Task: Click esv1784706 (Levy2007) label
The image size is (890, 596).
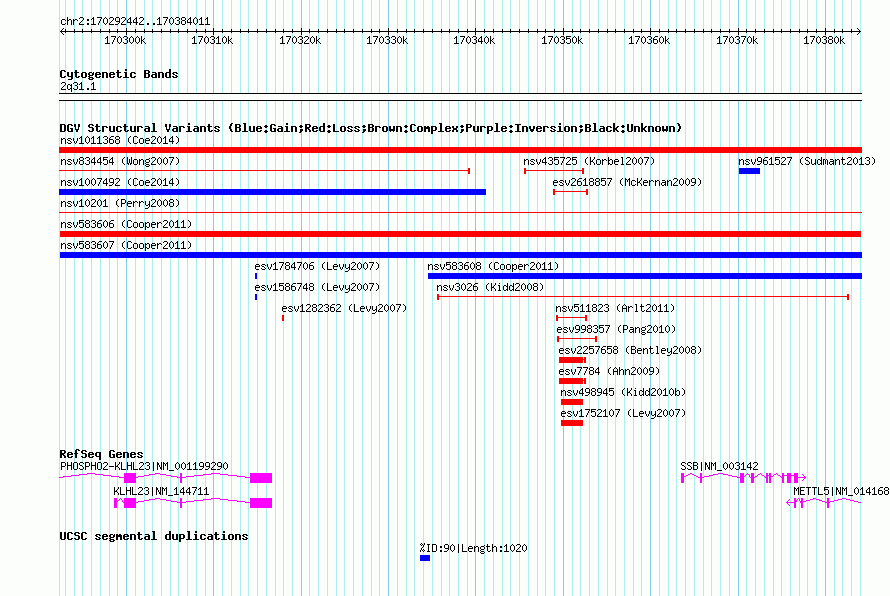Action: [x=317, y=266]
